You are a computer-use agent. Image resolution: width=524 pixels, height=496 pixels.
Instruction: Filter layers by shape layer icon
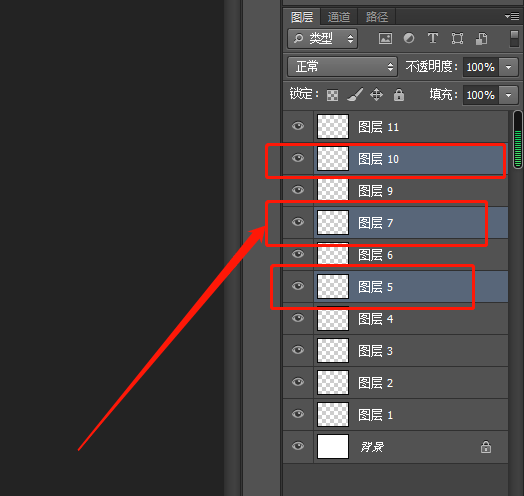pyautogui.click(x=457, y=38)
